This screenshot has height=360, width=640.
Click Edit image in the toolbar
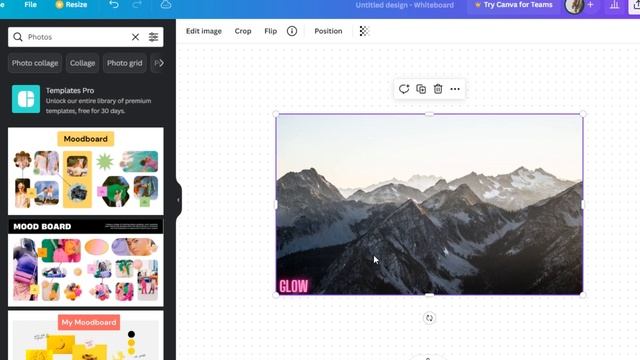pos(204,31)
